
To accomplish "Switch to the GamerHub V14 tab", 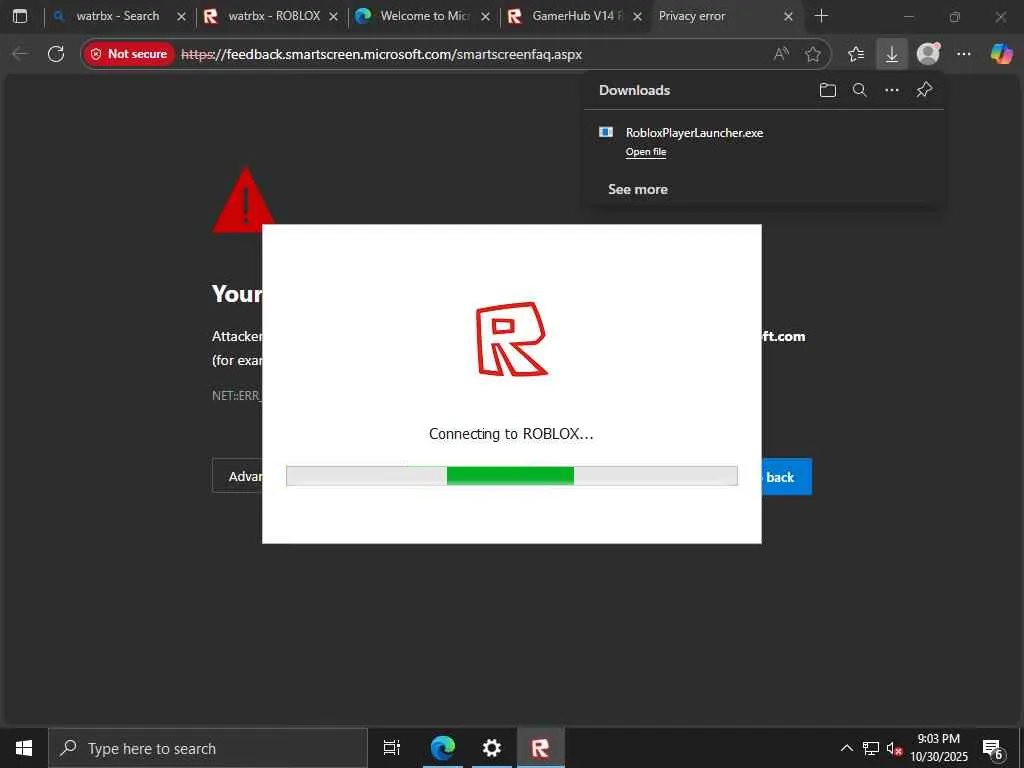I will click(x=576, y=16).
